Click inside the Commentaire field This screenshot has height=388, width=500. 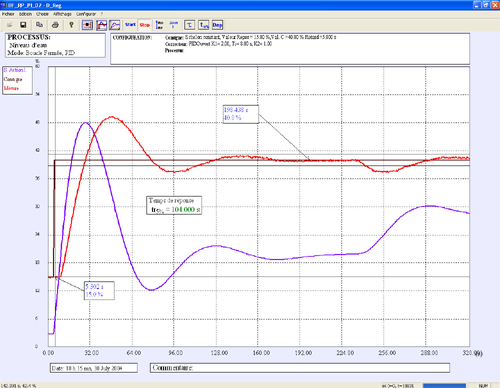pyautogui.click(x=300, y=368)
